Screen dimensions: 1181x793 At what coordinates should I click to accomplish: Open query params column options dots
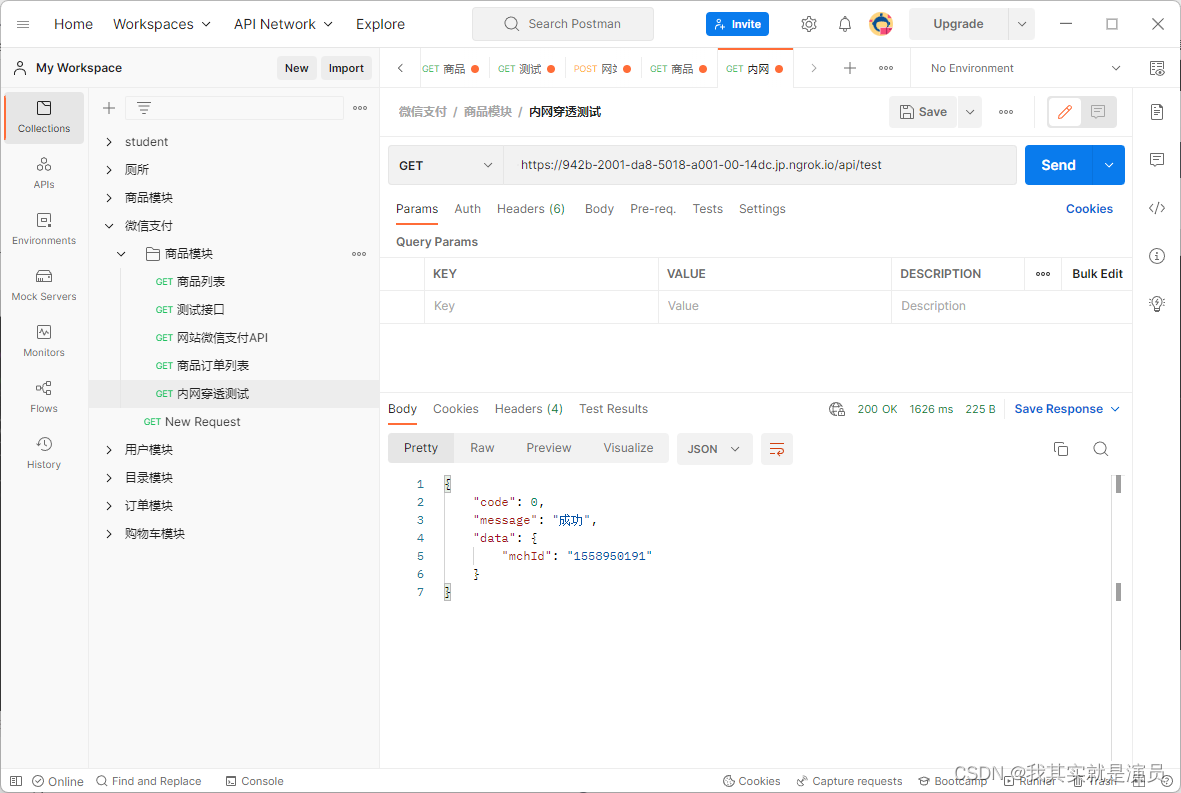pyautogui.click(x=1042, y=274)
